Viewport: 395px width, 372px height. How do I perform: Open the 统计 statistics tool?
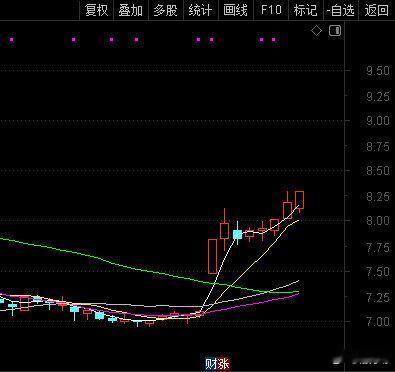tap(200, 10)
